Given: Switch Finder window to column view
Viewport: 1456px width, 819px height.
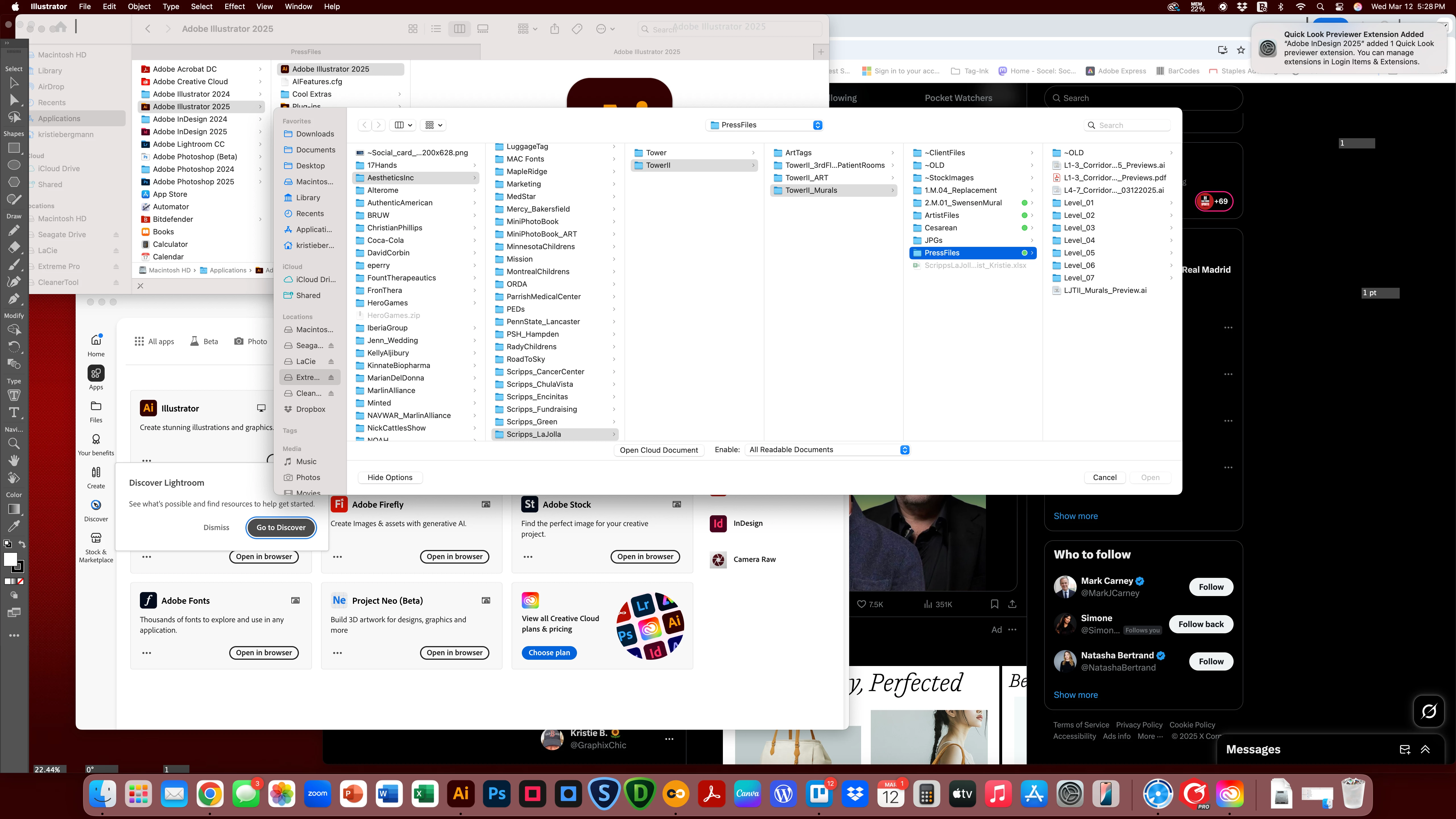Looking at the screenshot, I should (459, 29).
